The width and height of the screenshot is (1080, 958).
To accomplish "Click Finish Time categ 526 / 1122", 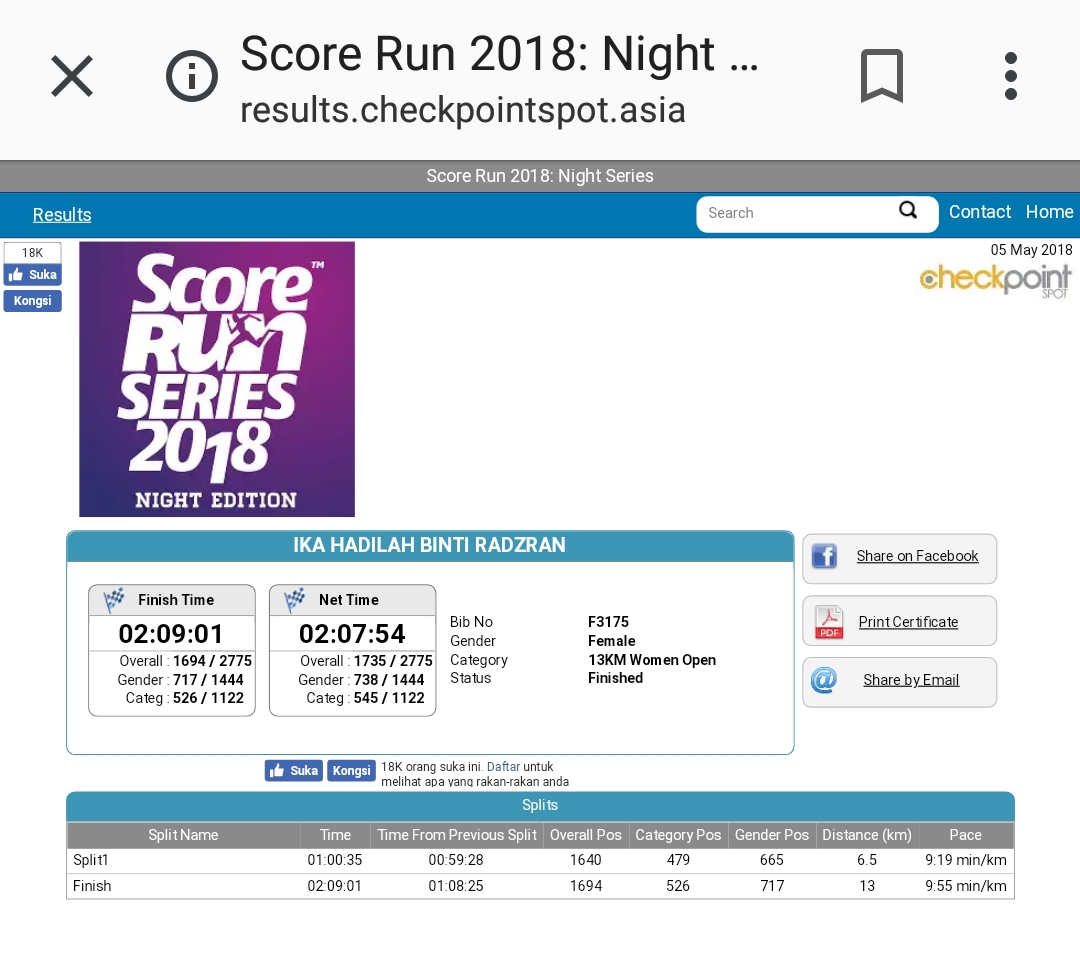I will pos(208,698).
